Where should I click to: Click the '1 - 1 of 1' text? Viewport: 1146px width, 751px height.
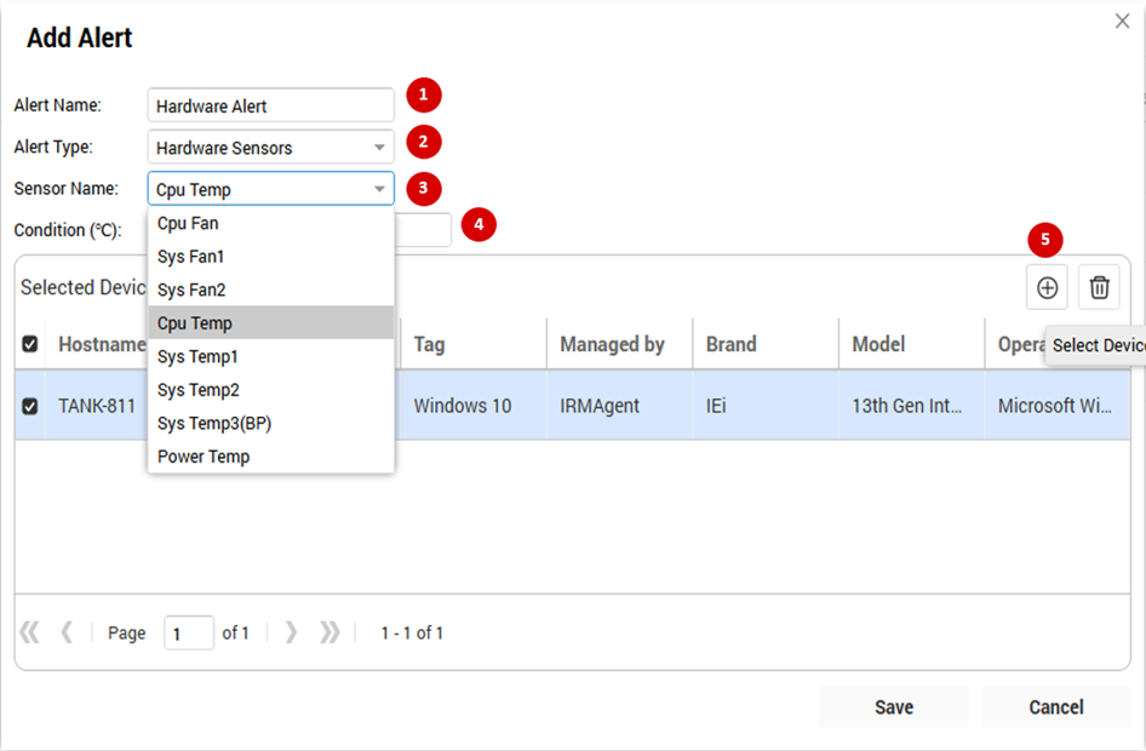pyautogui.click(x=412, y=633)
